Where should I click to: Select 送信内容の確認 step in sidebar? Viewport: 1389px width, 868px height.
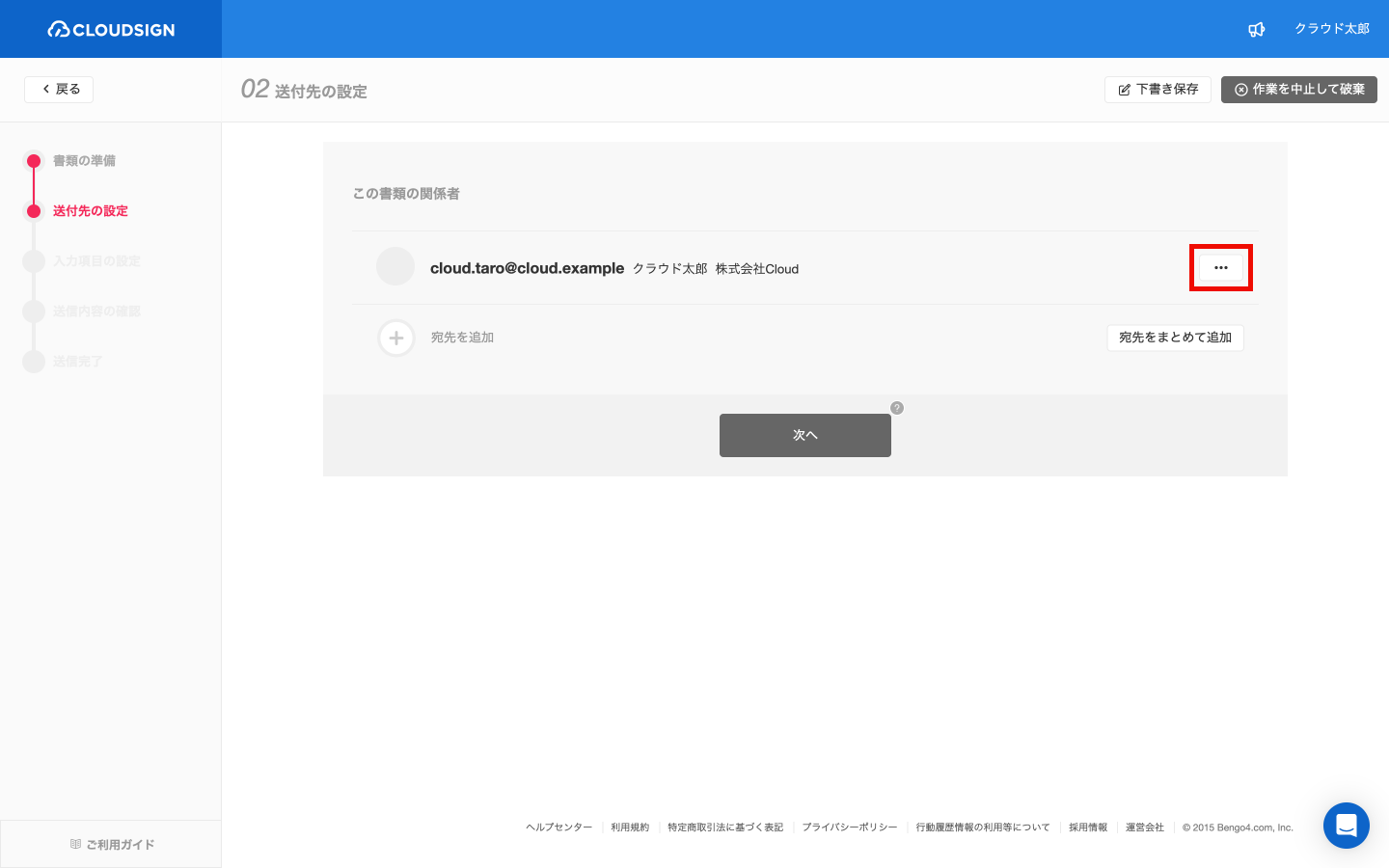(96, 312)
